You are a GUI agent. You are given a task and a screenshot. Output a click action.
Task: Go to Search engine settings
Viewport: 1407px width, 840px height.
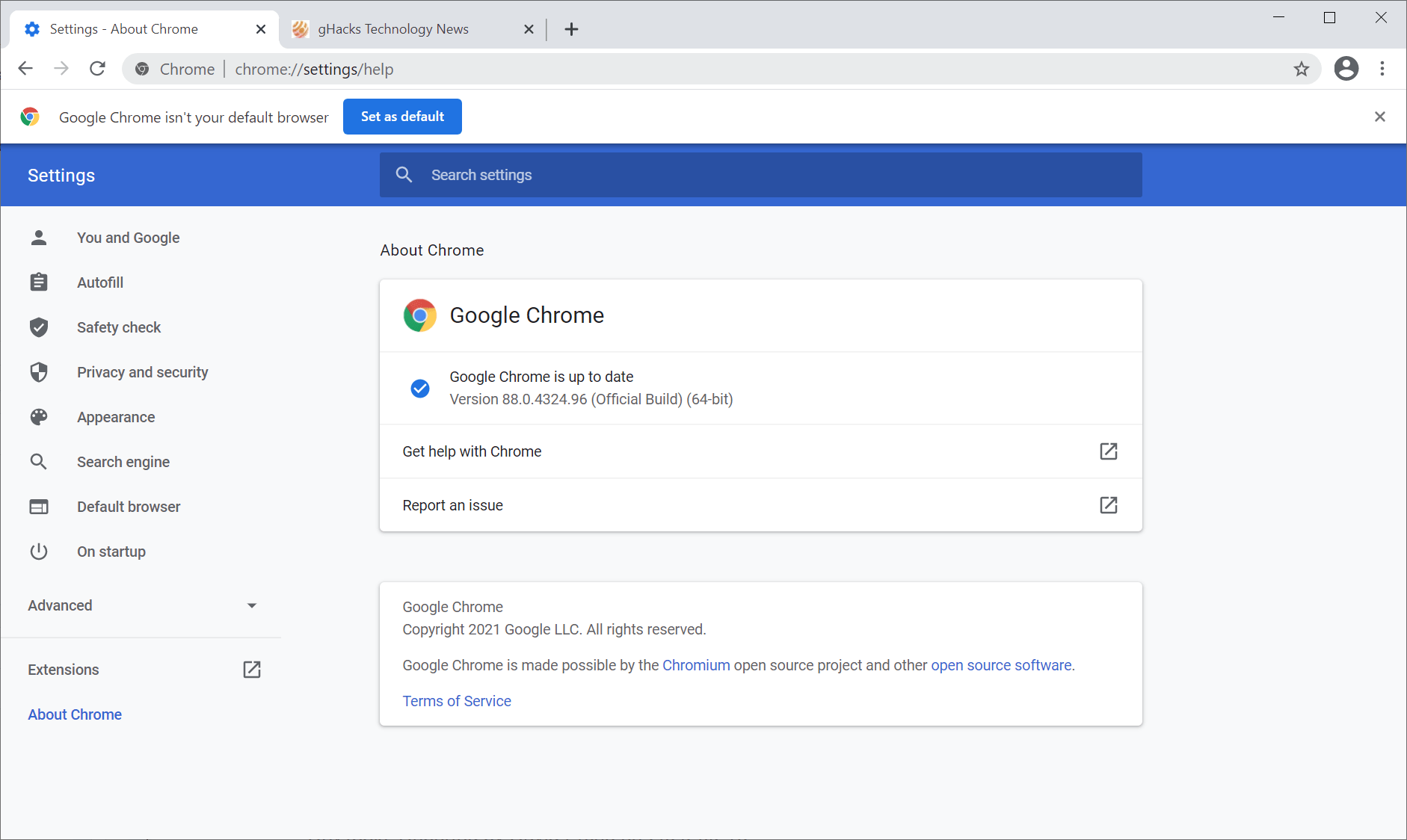click(123, 462)
